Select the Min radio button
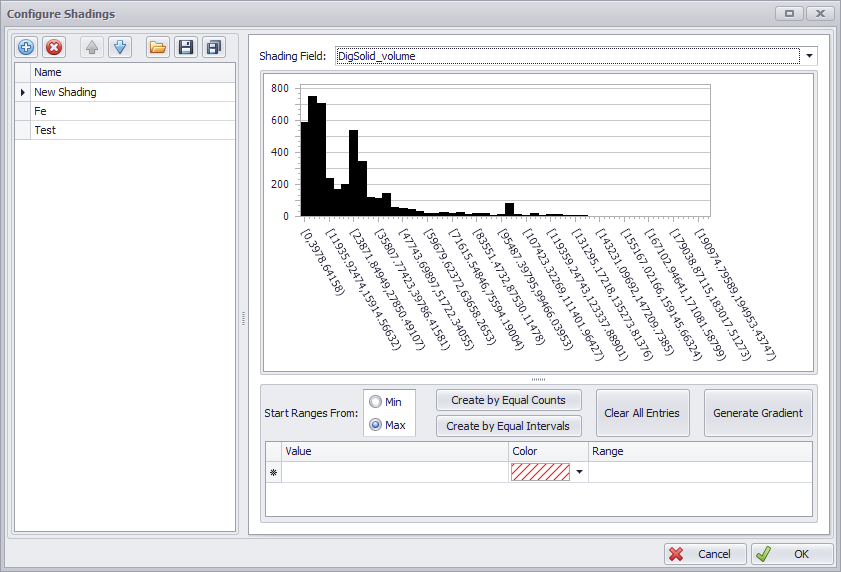 [375, 401]
